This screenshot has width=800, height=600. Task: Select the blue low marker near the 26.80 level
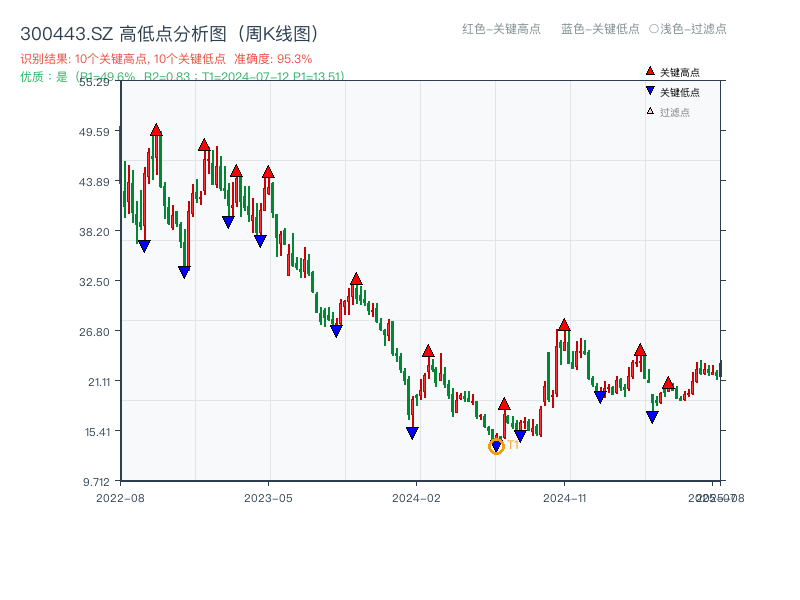(336, 331)
